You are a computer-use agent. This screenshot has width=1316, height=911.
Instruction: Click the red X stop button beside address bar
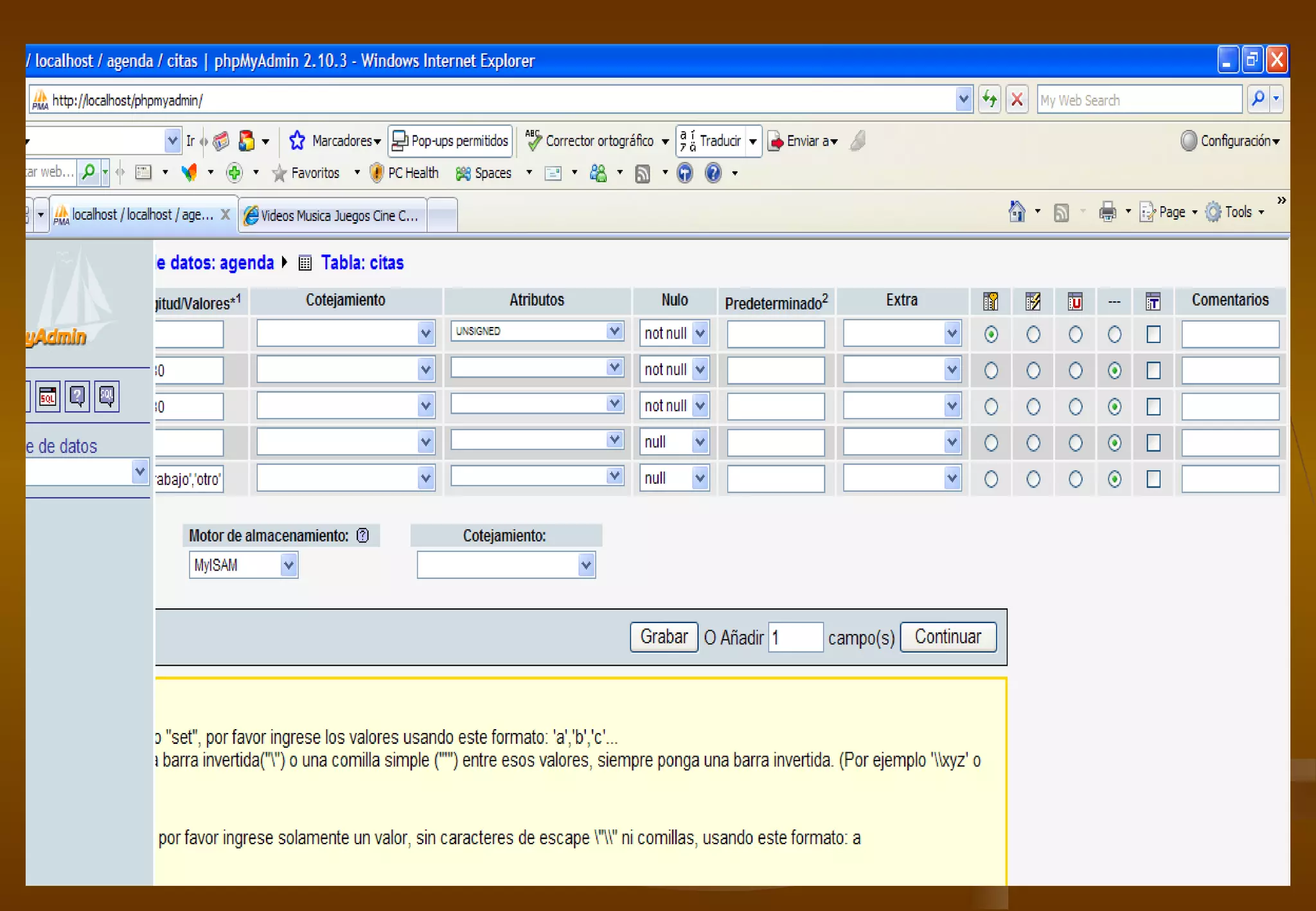pyautogui.click(x=1017, y=100)
